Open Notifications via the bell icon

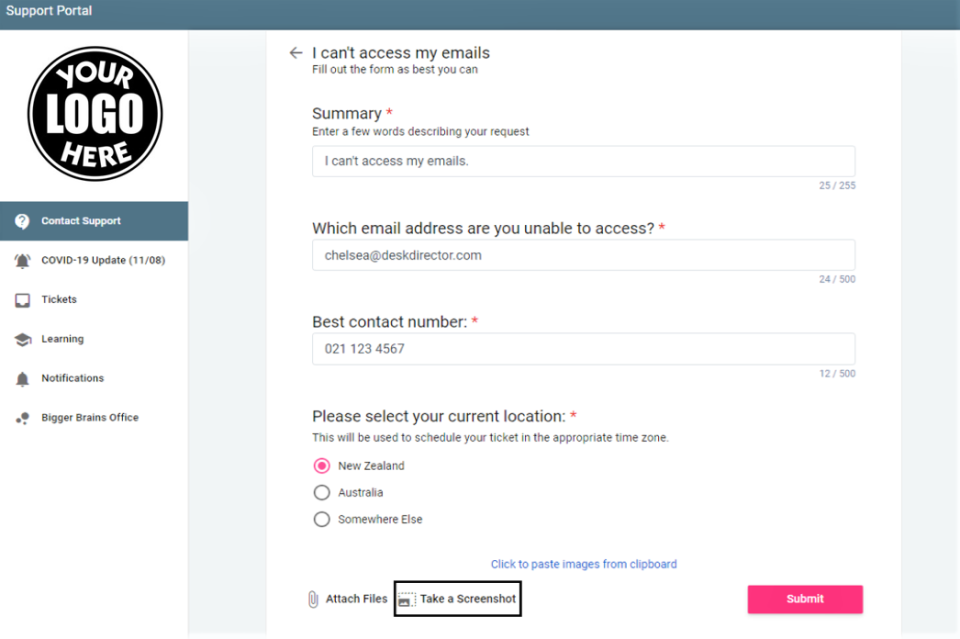tap(22, 378)
